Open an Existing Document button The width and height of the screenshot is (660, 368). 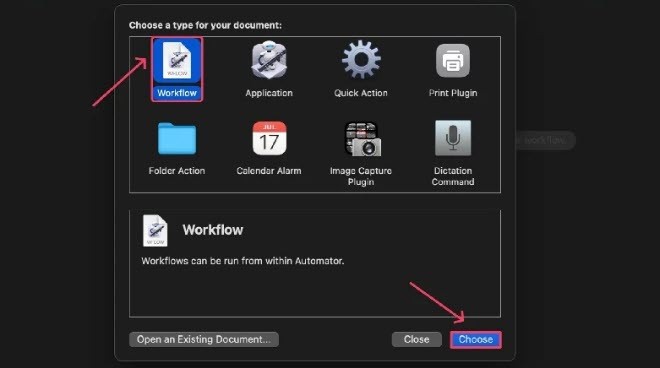coord(204,339)
